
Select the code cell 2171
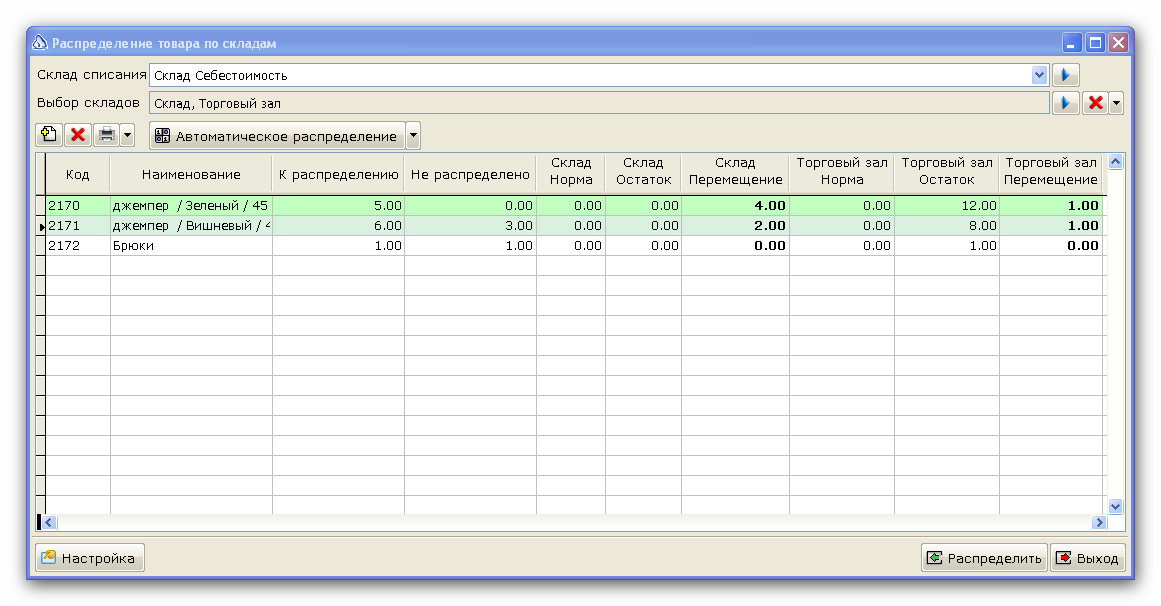pyautogui.click(x=78, y=226)
